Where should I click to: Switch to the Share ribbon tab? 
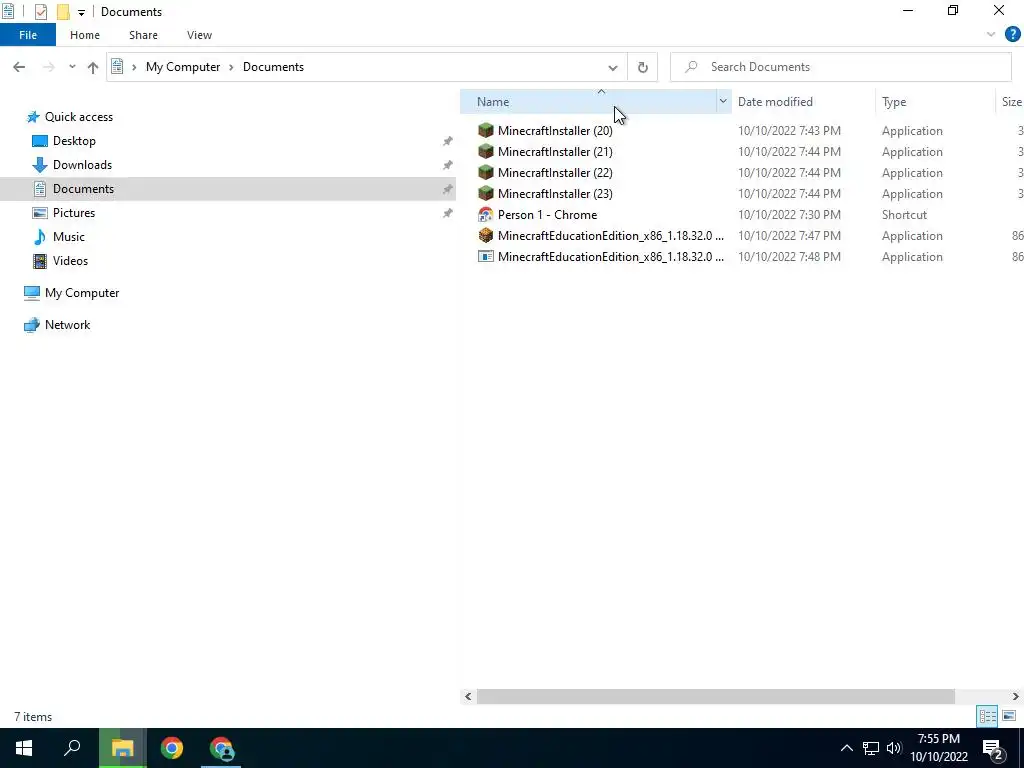tap(143, 35)
